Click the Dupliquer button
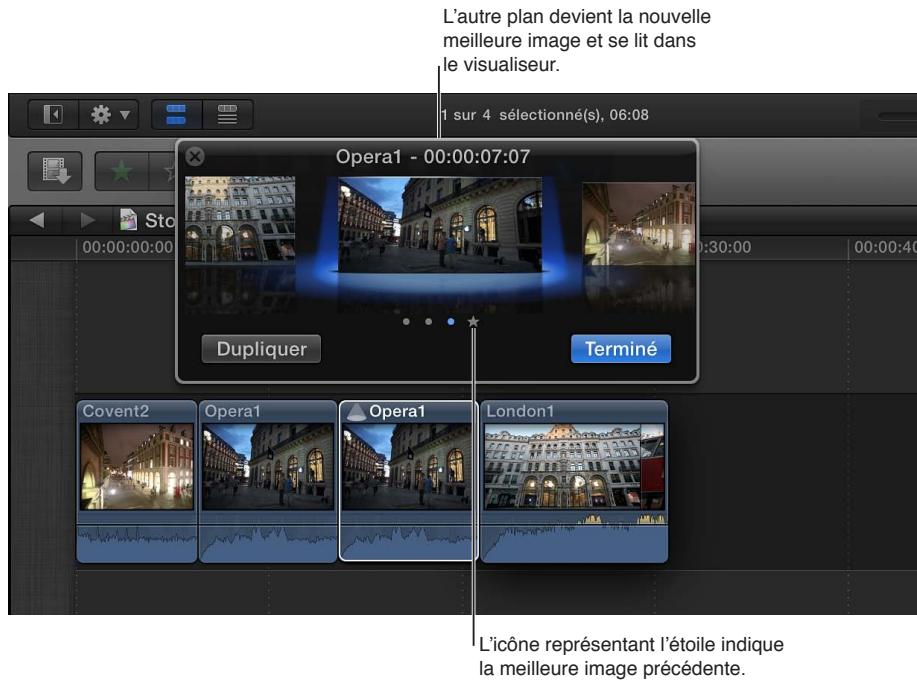Viewport: 917px width, 684px height. click(x=261, y=349)
